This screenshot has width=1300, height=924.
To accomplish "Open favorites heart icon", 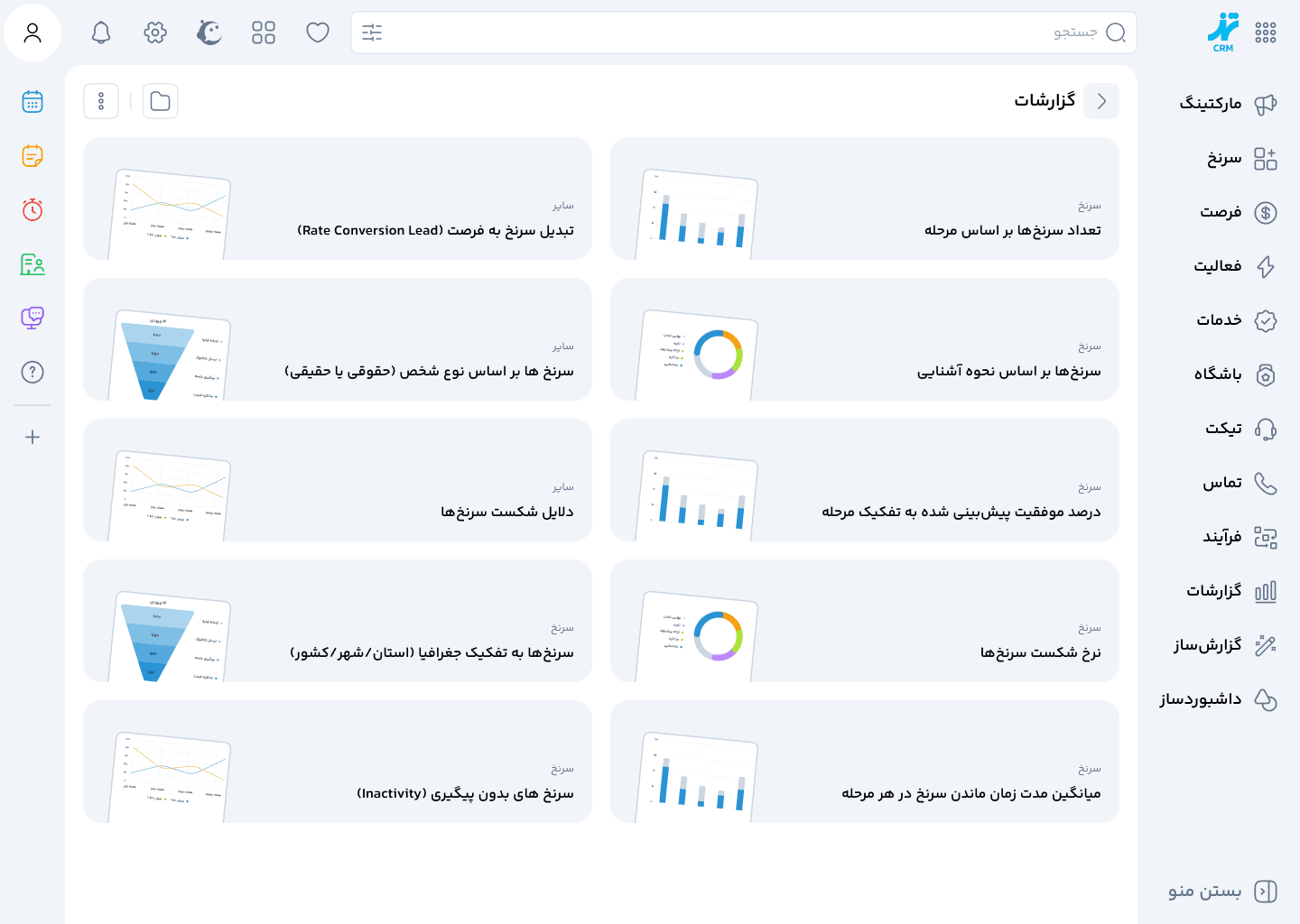I will (318, 32).
